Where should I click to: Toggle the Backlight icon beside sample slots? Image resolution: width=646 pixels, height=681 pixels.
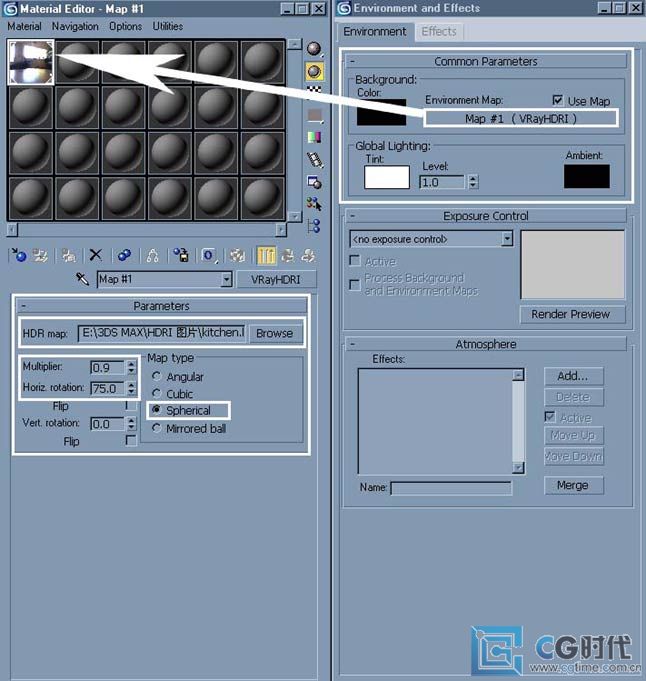pos(314,71)
